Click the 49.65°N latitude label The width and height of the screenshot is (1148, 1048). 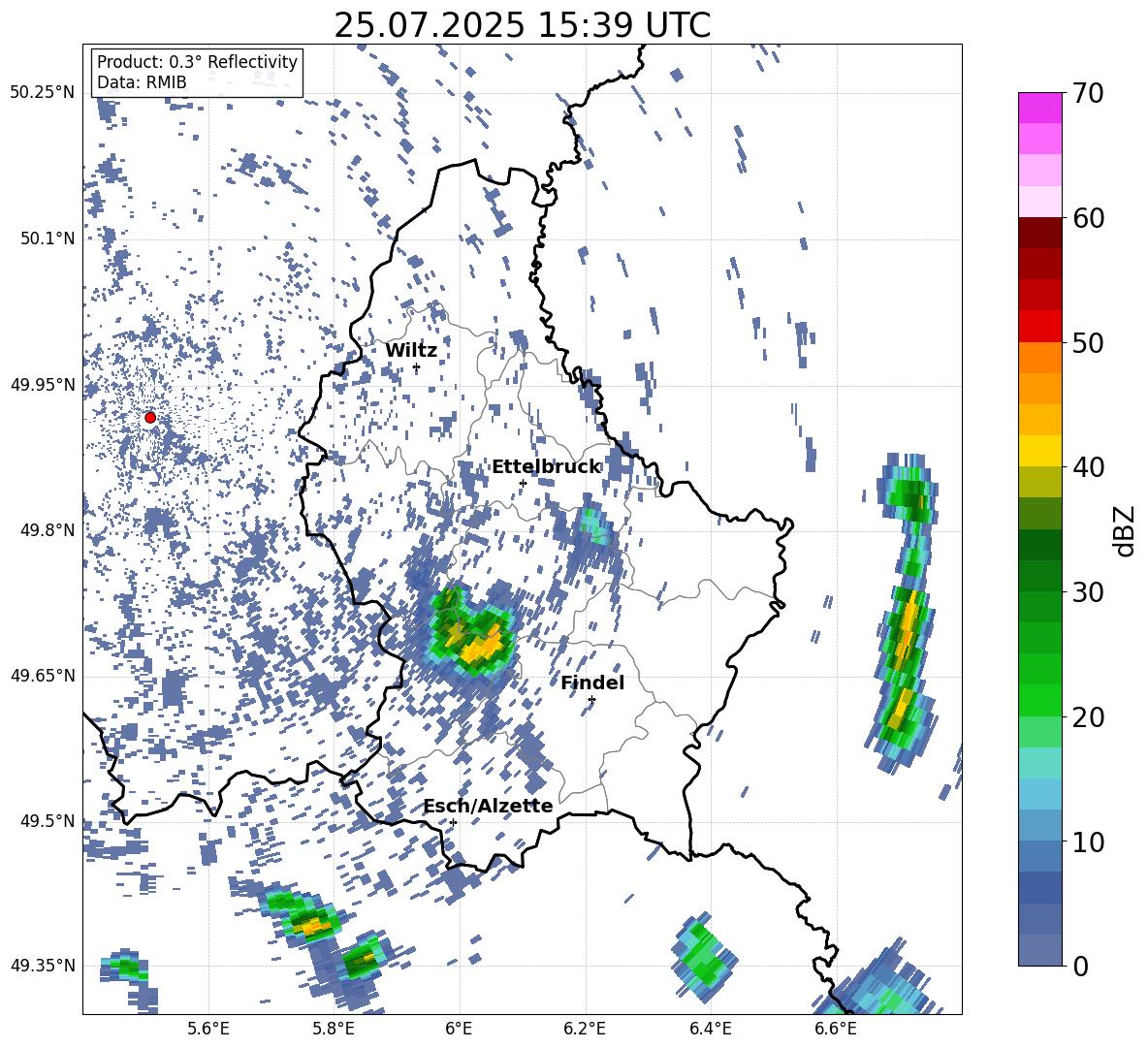pos(43,676)
